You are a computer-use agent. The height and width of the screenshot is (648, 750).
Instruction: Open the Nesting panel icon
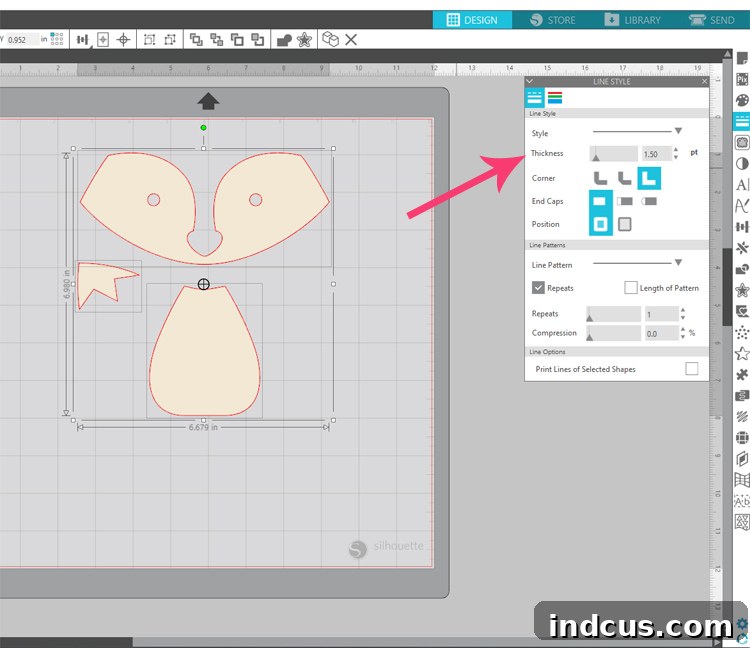click(742, 395)
